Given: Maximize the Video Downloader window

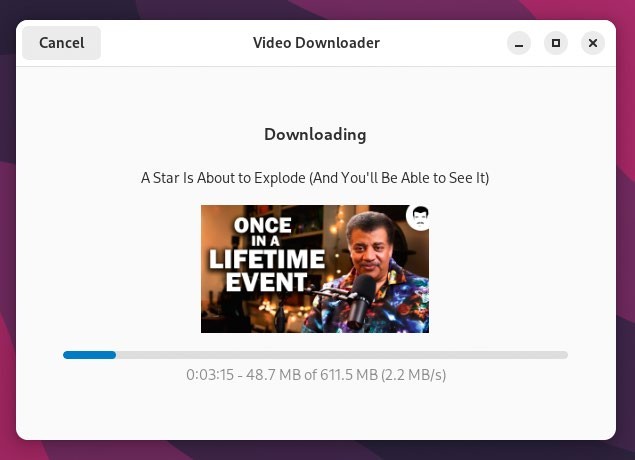Looking at the screenshot, I should pos(556,43).
